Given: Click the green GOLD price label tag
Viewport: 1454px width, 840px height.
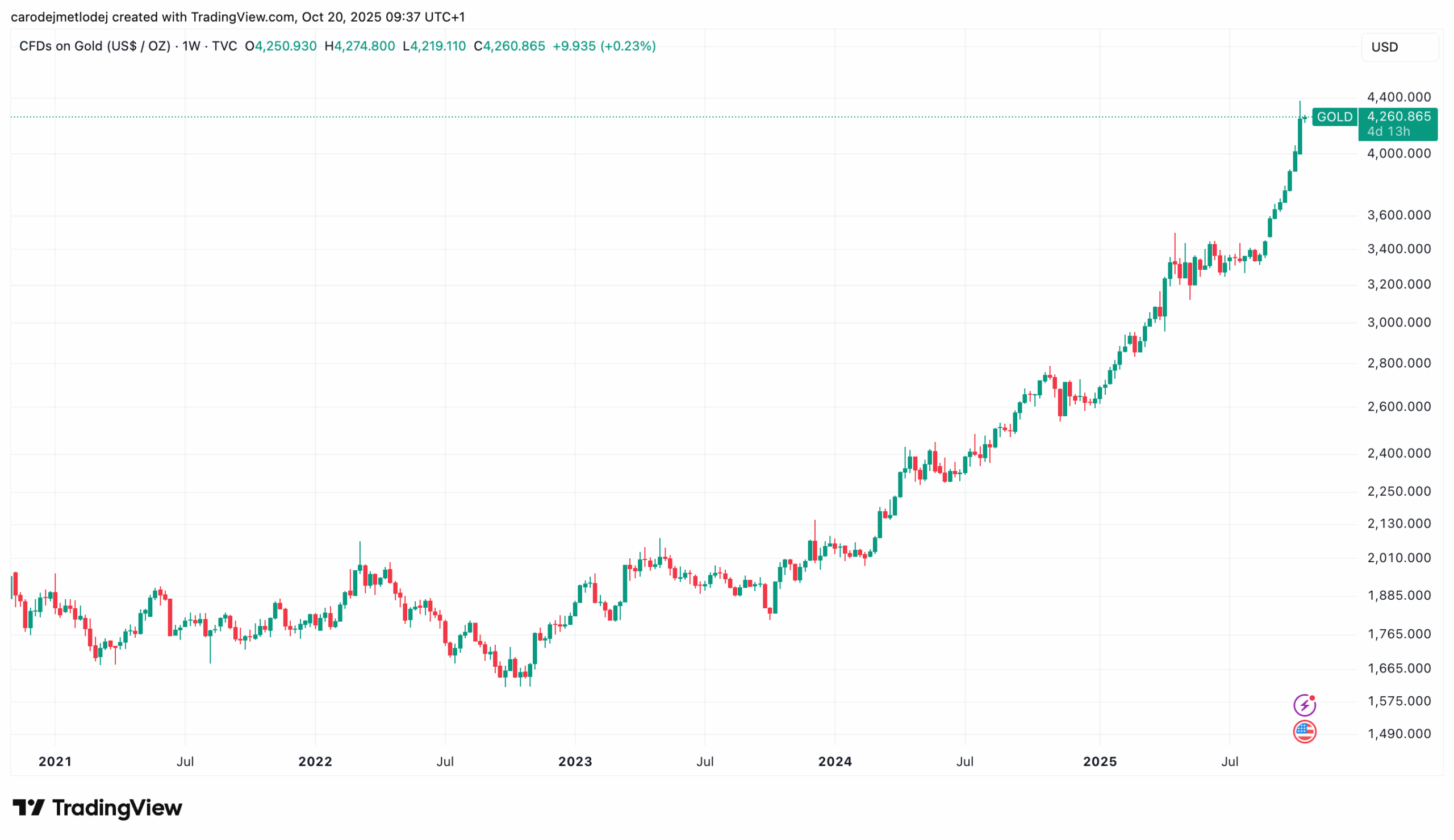Looking at the screenshot, I should (x=1334, y=117).
